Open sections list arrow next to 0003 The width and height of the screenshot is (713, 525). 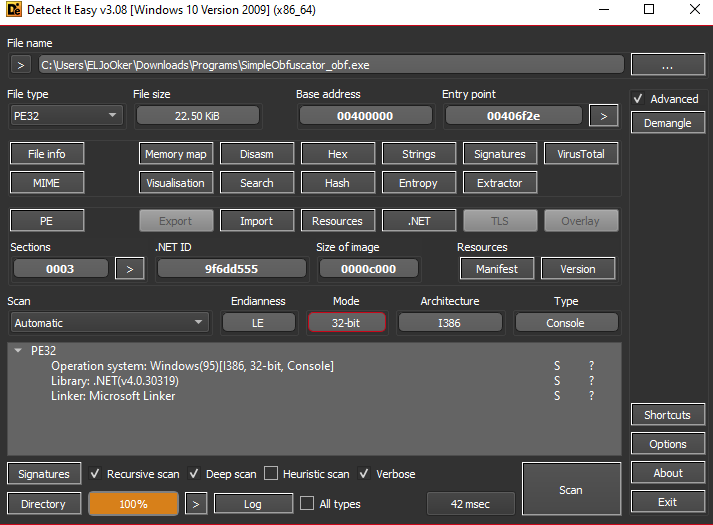coord(130,269)
